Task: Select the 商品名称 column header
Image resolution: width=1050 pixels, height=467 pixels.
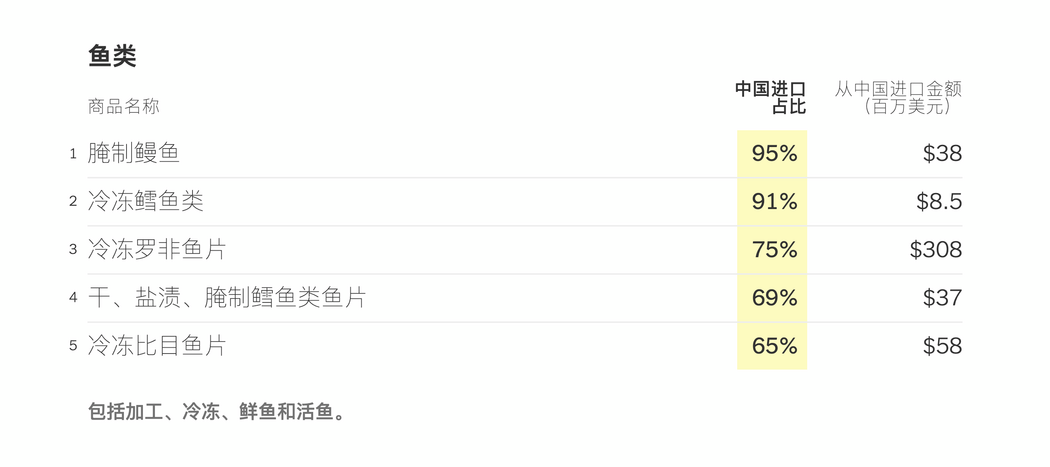Action: point(124,107)
